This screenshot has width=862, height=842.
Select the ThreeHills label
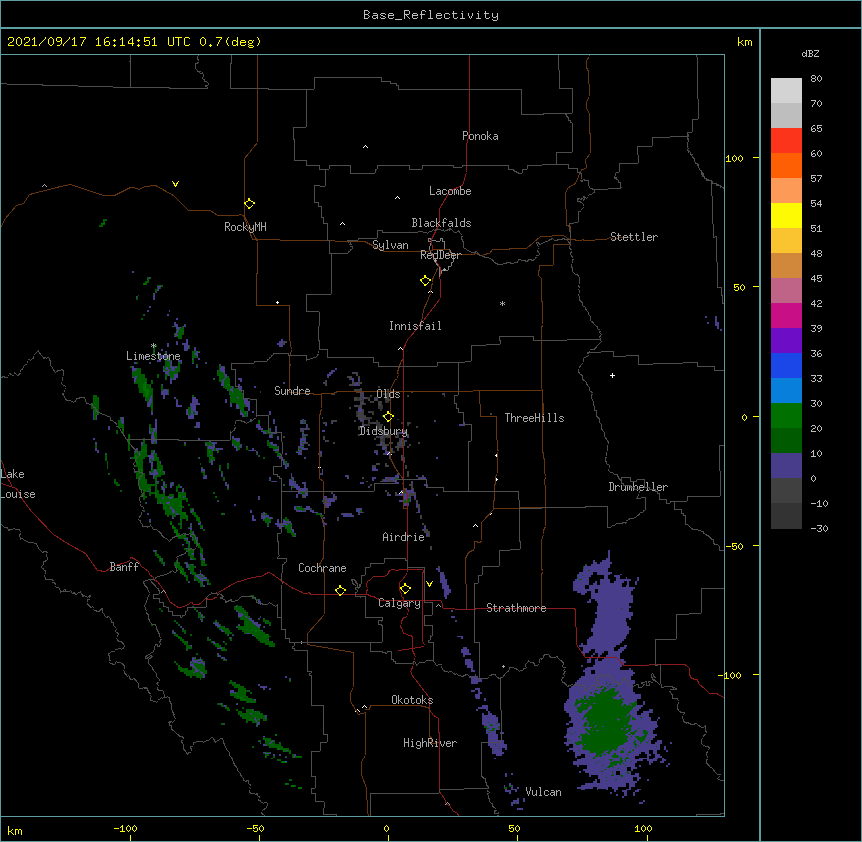point(534,418)
